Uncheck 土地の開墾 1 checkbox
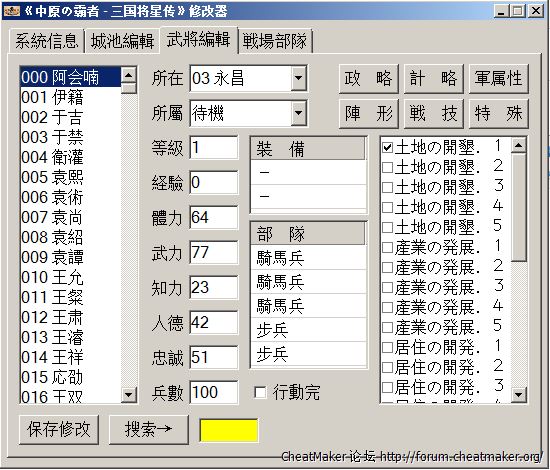Viewport: 550px width, 470px height. 387,147
